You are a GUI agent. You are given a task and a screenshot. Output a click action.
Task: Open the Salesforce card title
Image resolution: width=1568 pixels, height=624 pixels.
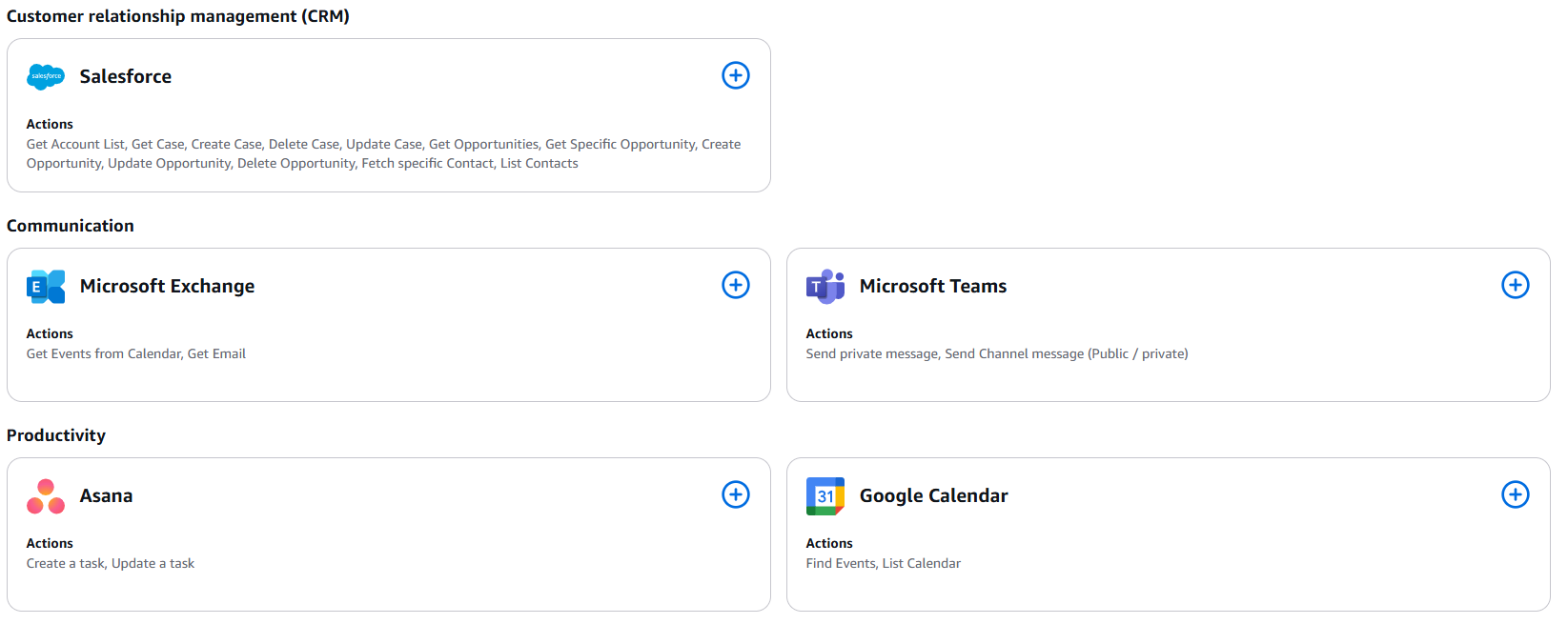pyautogui.click(x=126, y=76)
